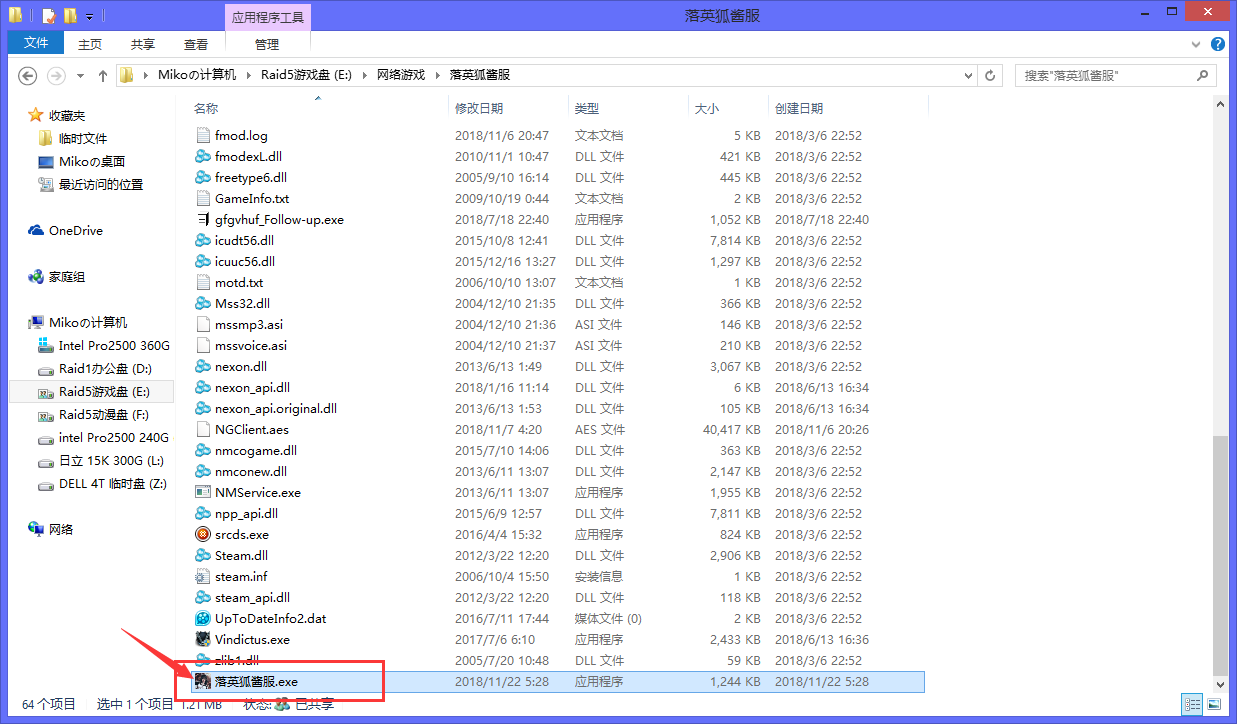Click the search magnifier icon
This screenshot has width=1237, height=724.
coord(1203,74)
